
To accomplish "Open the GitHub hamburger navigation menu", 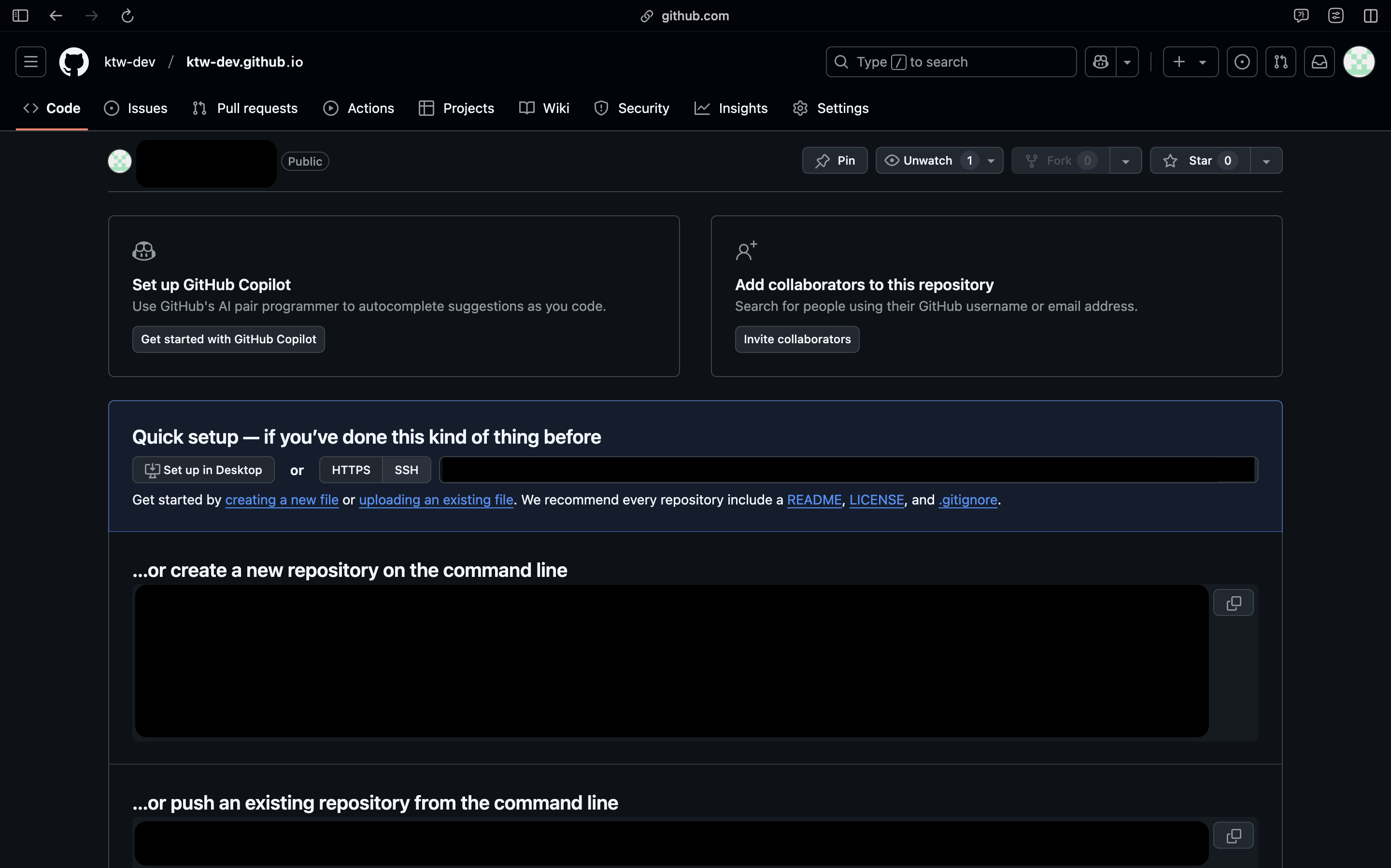I will point(30,61).
